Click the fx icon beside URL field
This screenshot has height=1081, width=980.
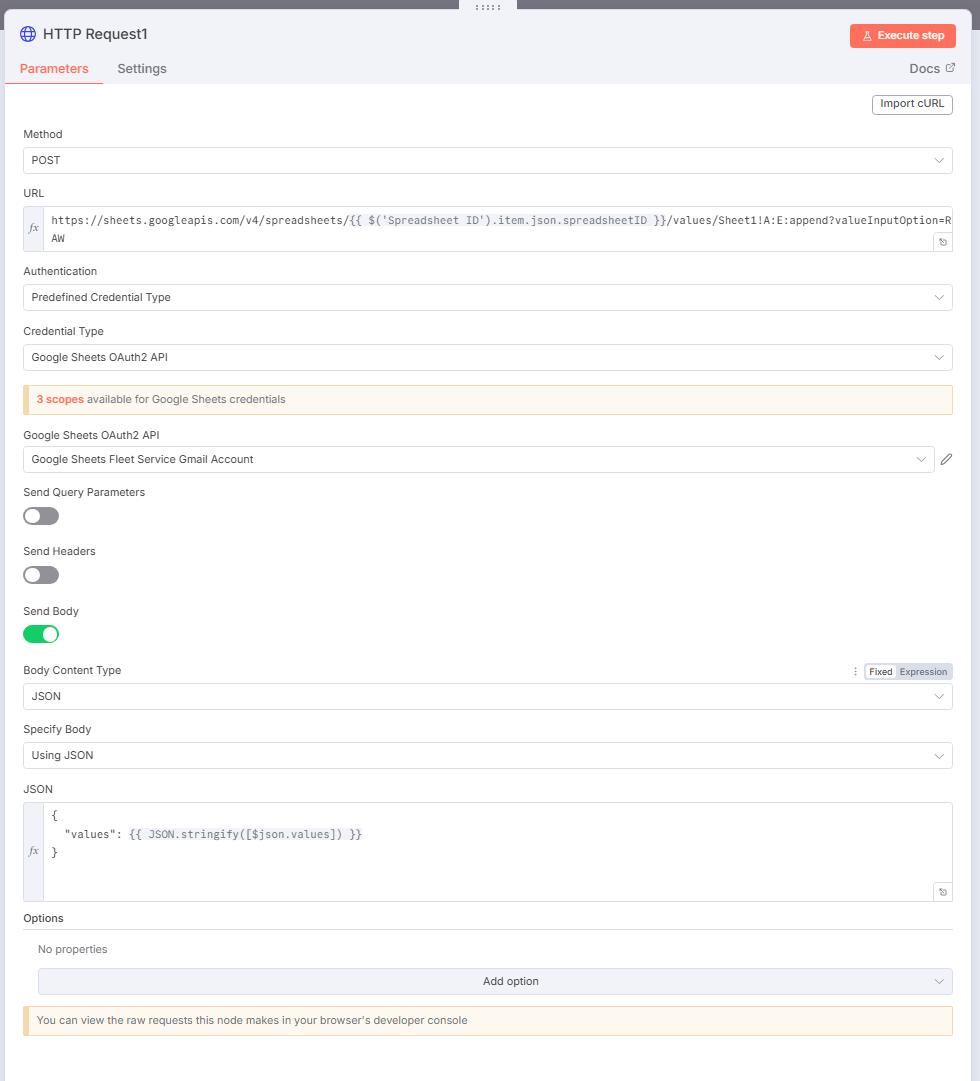tap(34, 228)
